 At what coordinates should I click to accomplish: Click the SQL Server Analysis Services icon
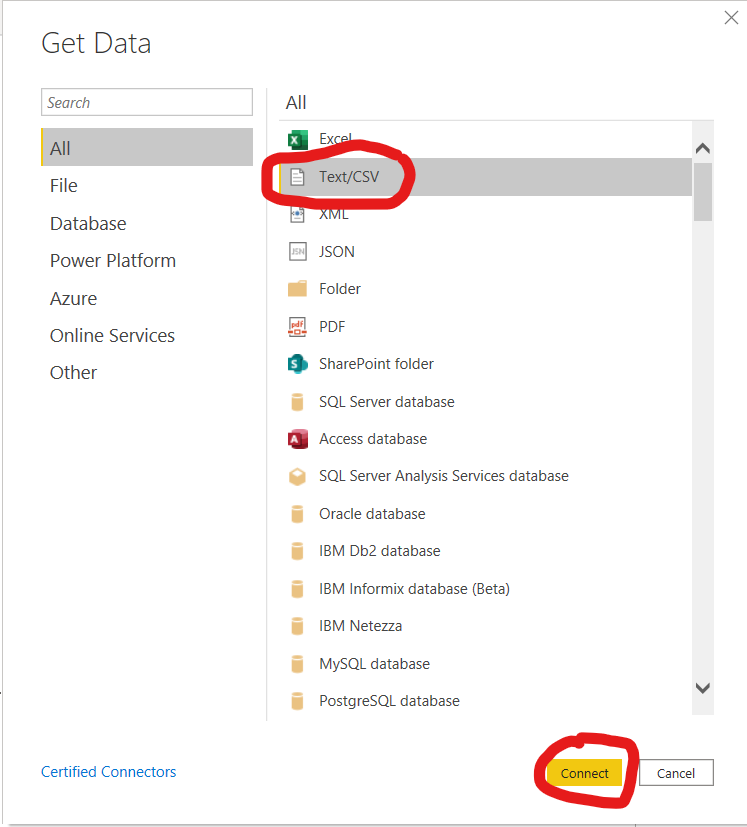point(297,476)
